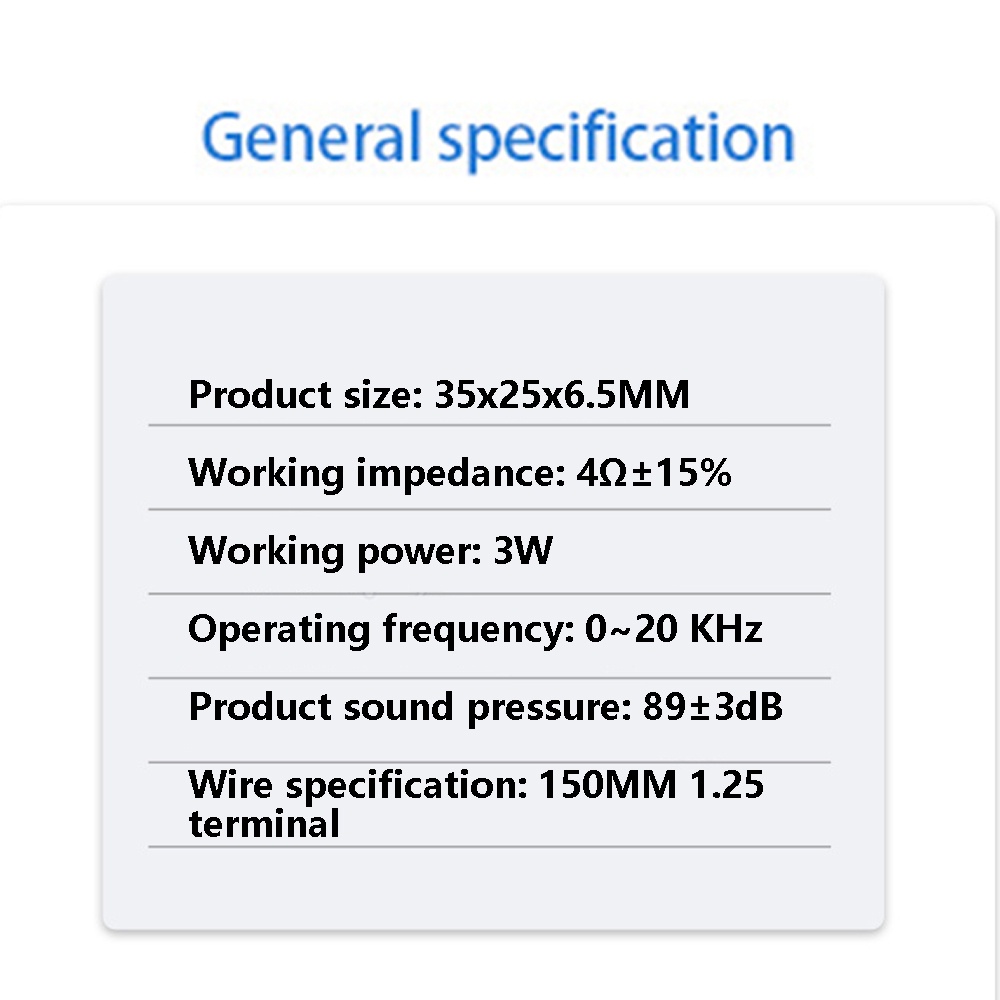Click the word specification in the blue title

tap(617, 140)
